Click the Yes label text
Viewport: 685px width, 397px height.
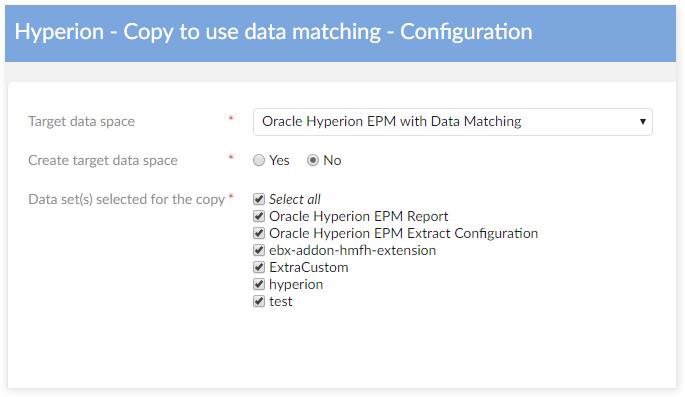pos(279,160)
